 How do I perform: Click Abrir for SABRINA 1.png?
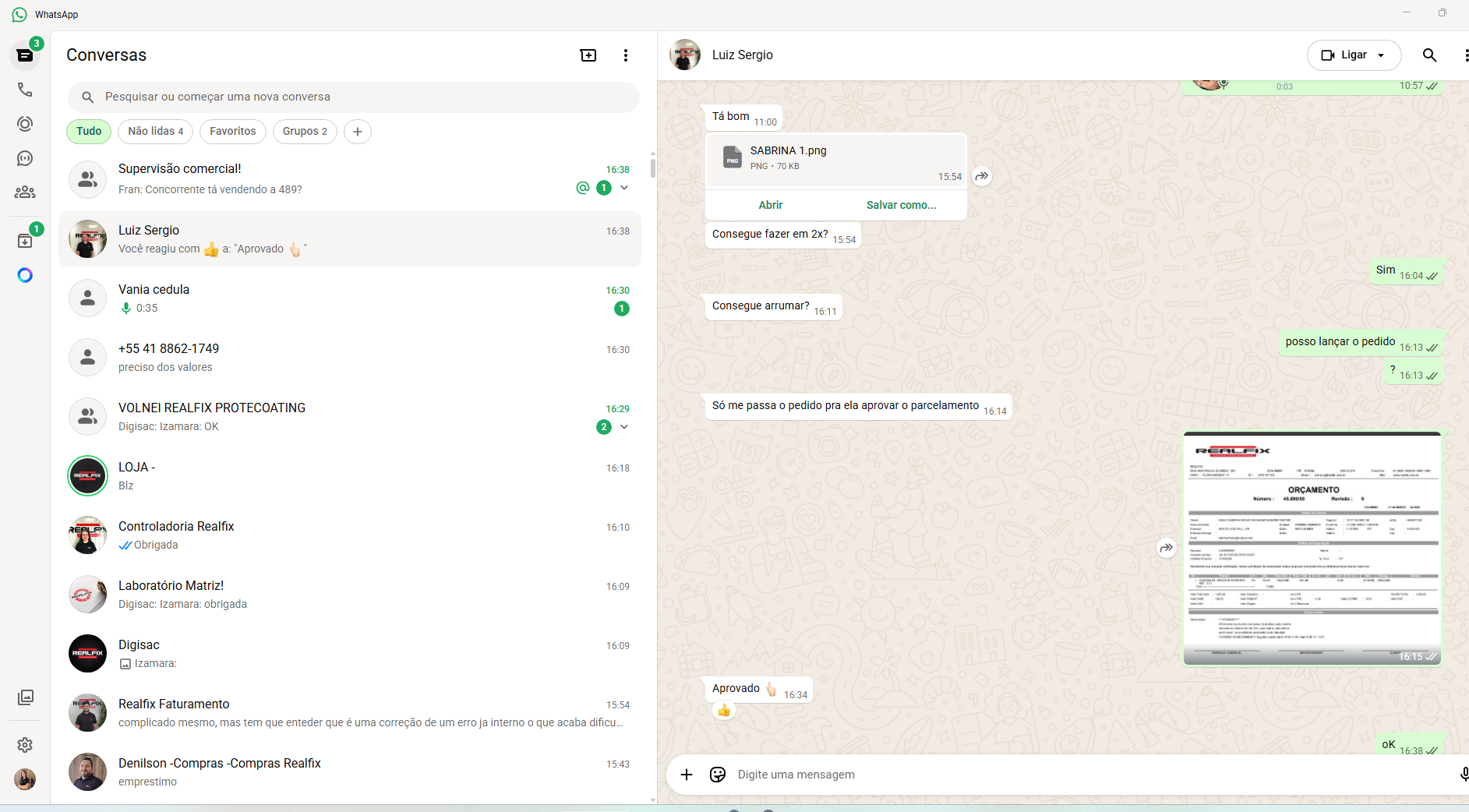tap(770, 205)
